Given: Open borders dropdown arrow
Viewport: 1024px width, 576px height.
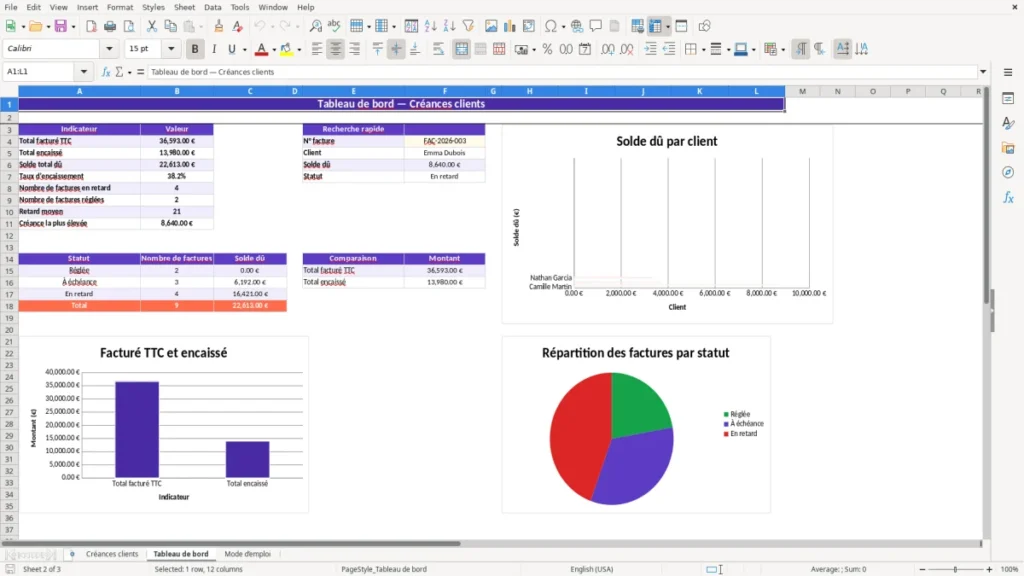Looking at the screenshot, I should pos(703,50).
